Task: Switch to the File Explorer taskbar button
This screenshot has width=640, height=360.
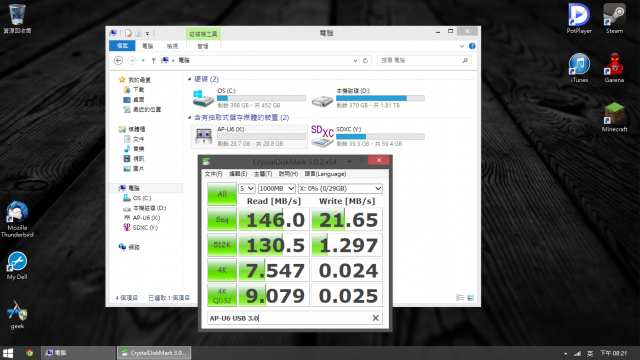Action: point(78,353)
